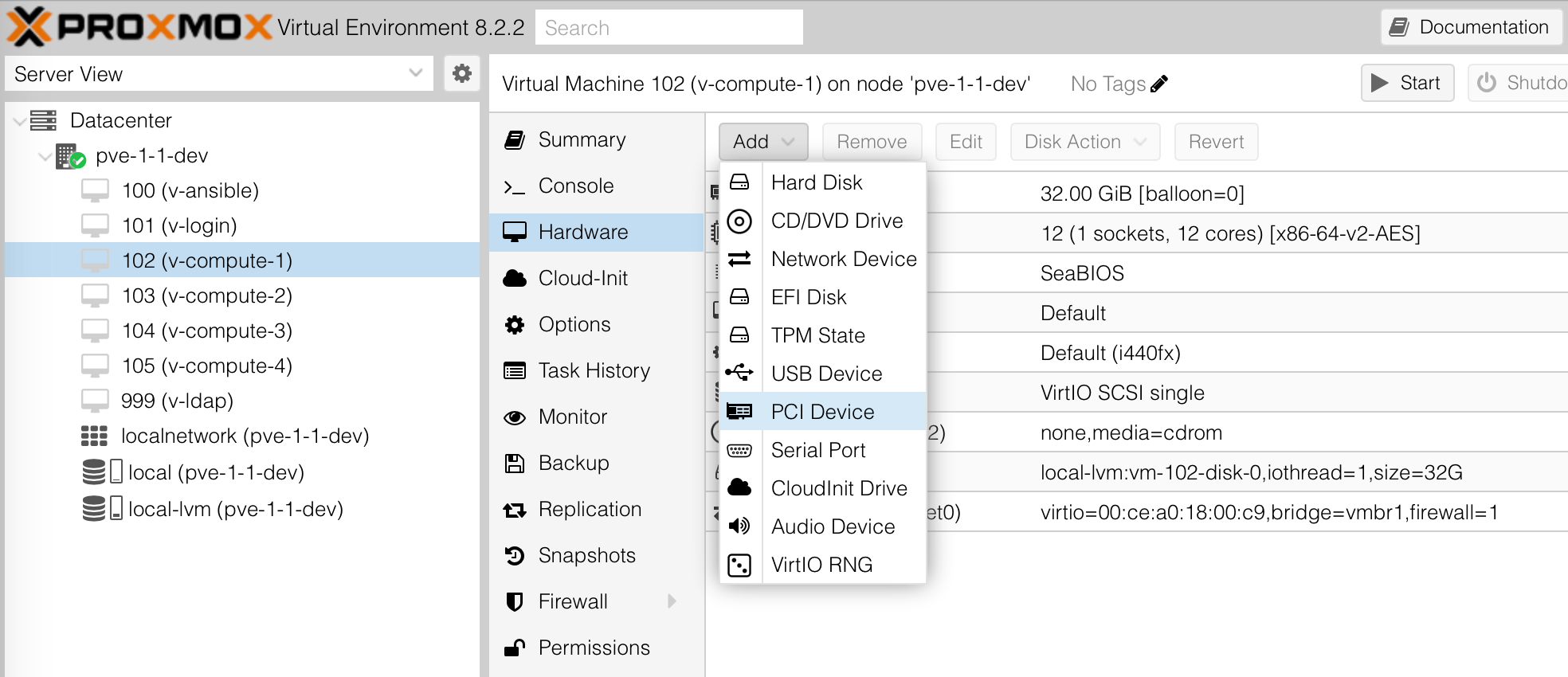Click the Firewall shield icon
1568x677 pixels.
(x=515, y=601)
